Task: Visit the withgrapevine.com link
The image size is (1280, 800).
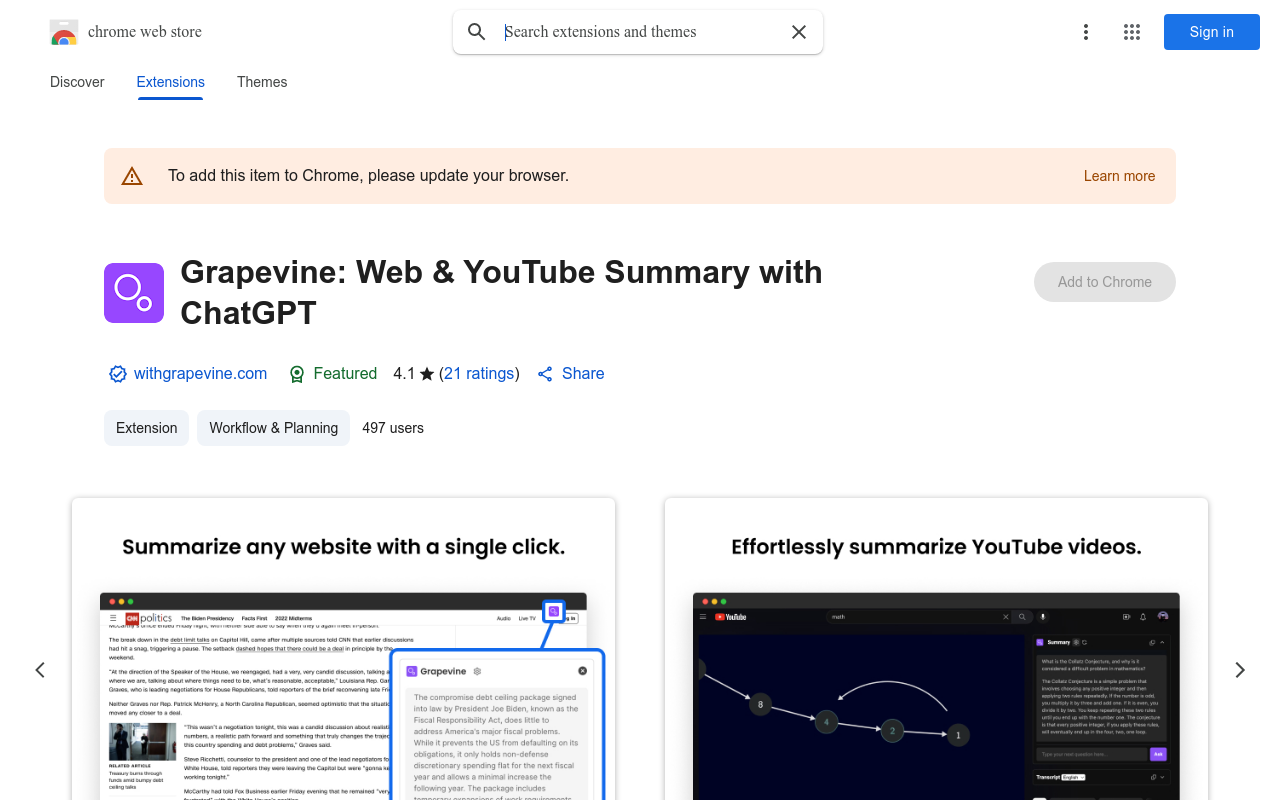Action: click(200, 374)
